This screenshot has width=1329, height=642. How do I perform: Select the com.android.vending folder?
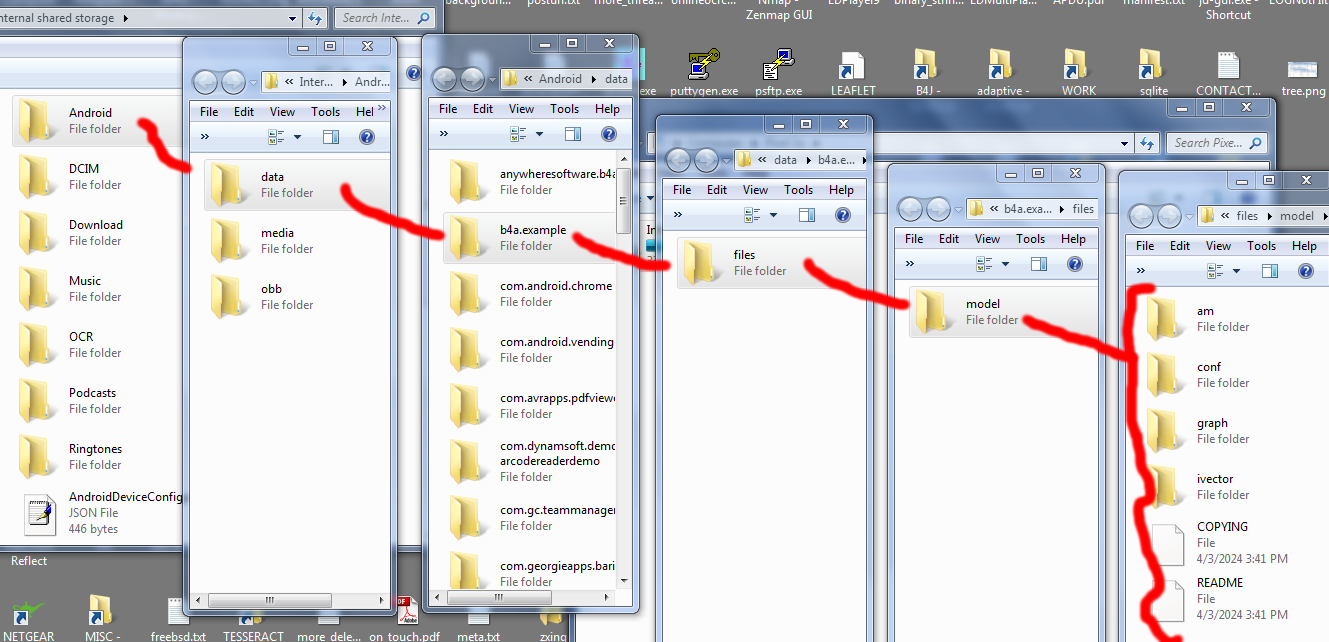tap(530, 350)
